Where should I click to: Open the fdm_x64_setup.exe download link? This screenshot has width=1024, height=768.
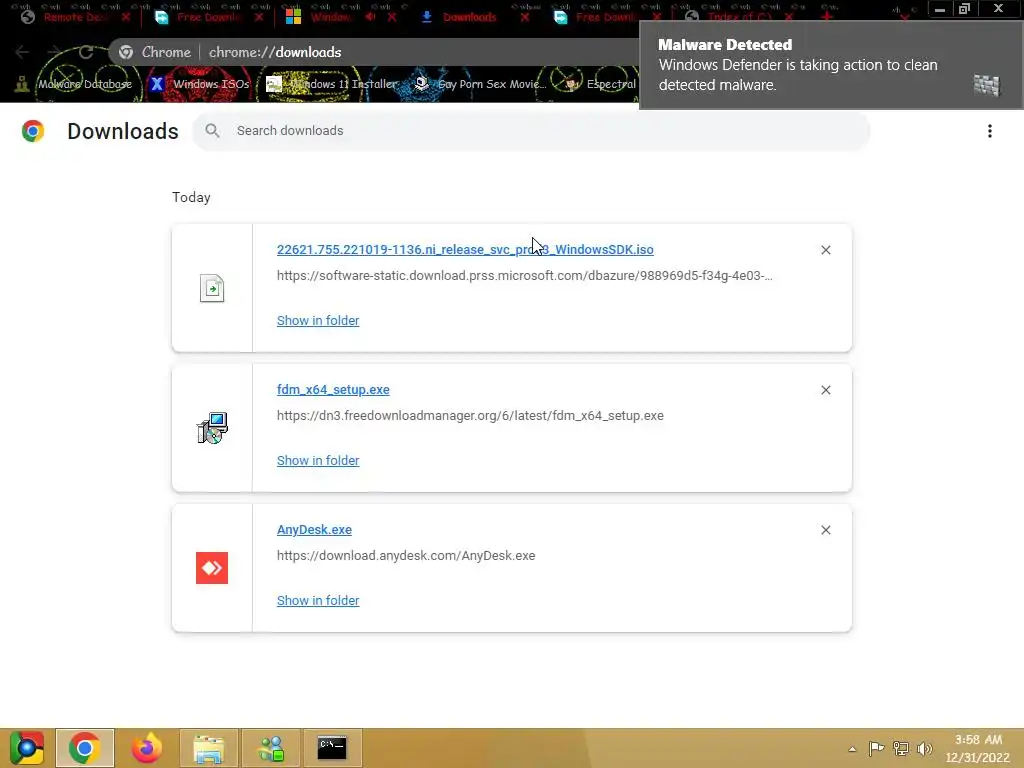333,389
